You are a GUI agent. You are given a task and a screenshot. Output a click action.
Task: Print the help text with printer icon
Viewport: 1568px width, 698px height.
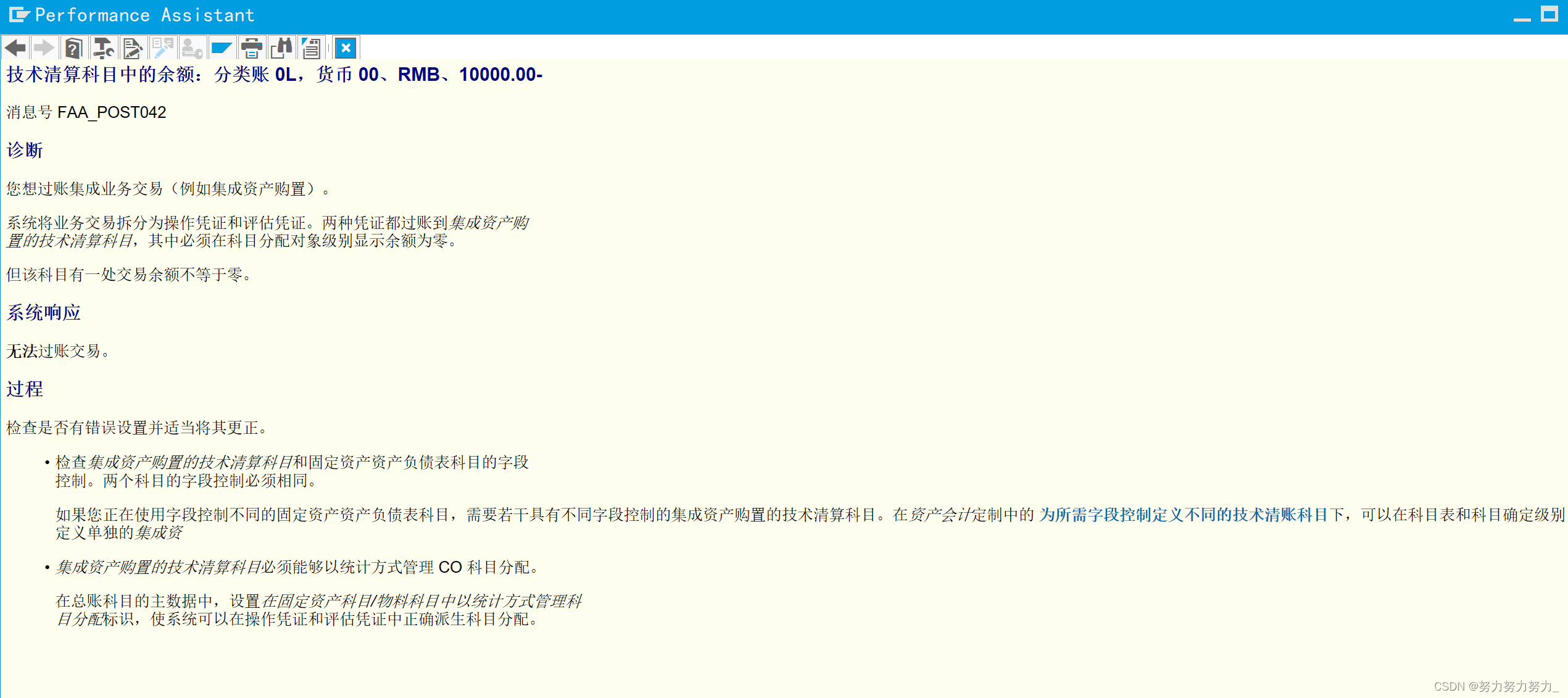pyautogui.click(x=251, y=48)
